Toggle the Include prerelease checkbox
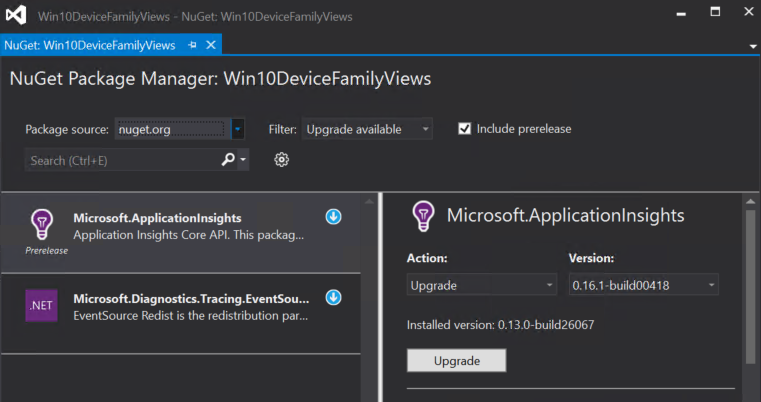This screenshot has height=402, width=761. click(464, 129)
